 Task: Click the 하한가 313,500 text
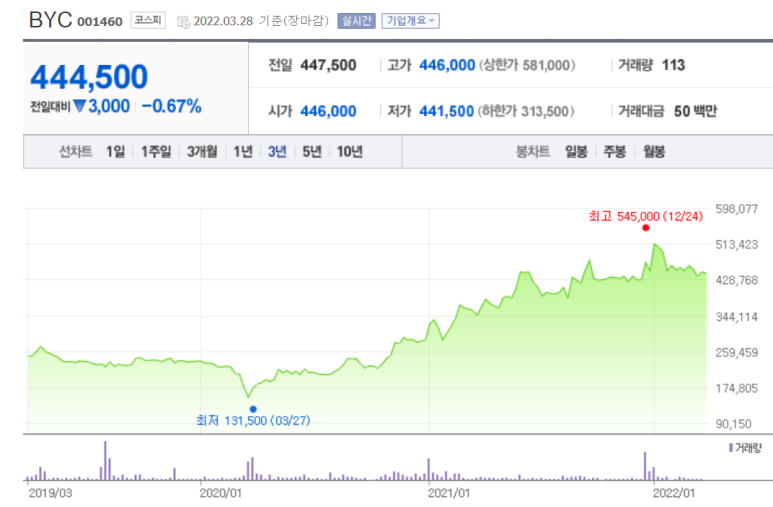point(526,111)
